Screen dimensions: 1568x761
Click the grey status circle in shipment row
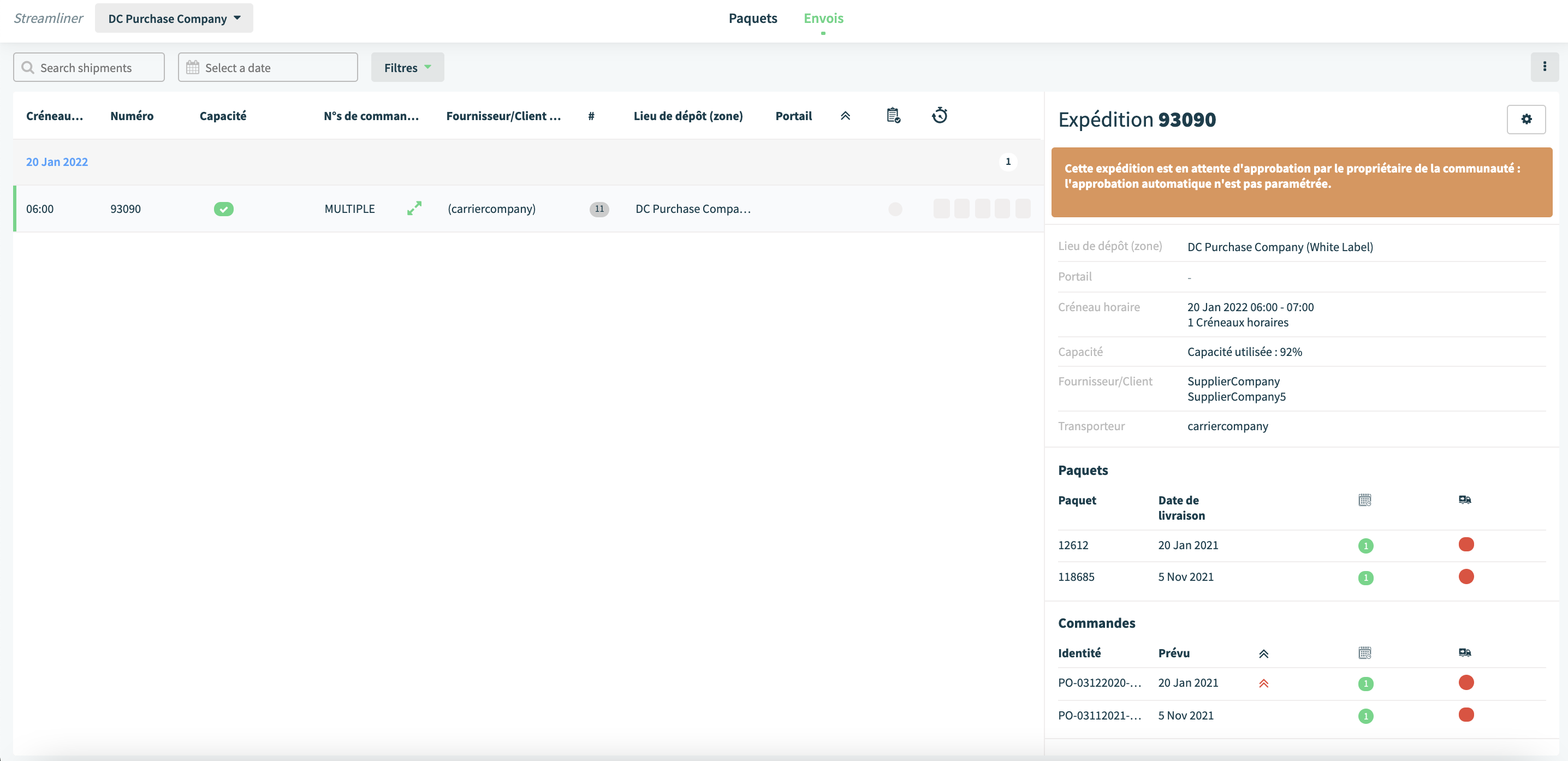click(x=895, y=209)
